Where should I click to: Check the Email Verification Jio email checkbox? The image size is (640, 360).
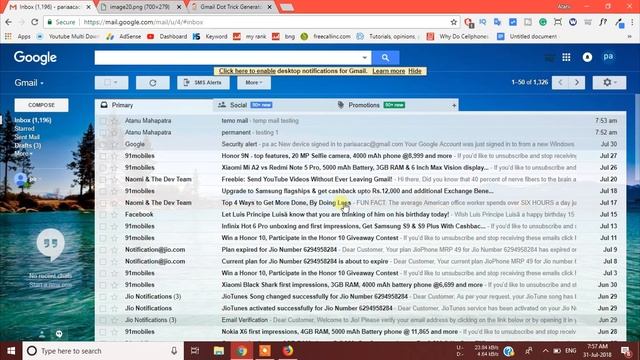[x=103, y=320]
